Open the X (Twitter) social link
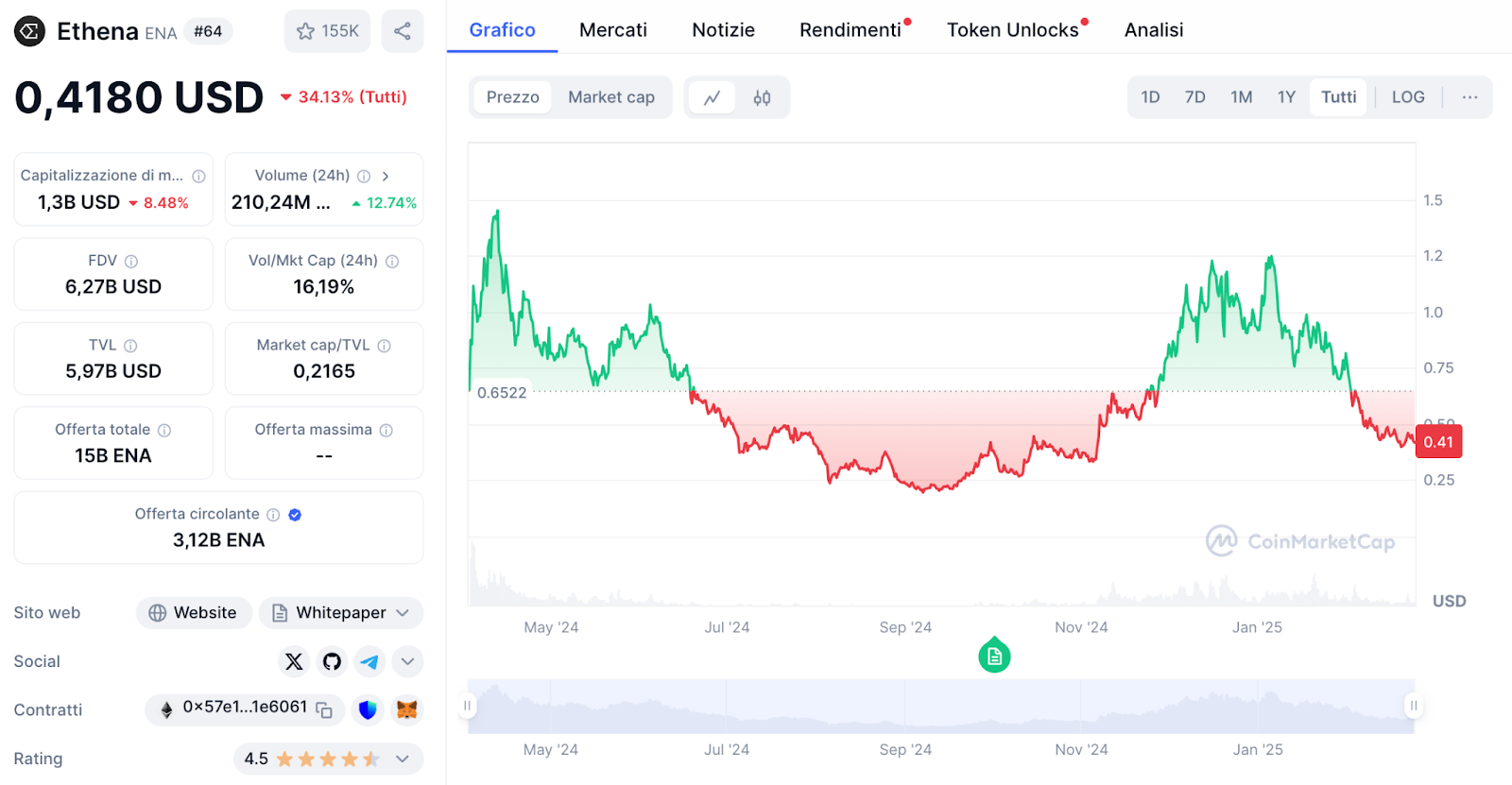 pos(294,661)
